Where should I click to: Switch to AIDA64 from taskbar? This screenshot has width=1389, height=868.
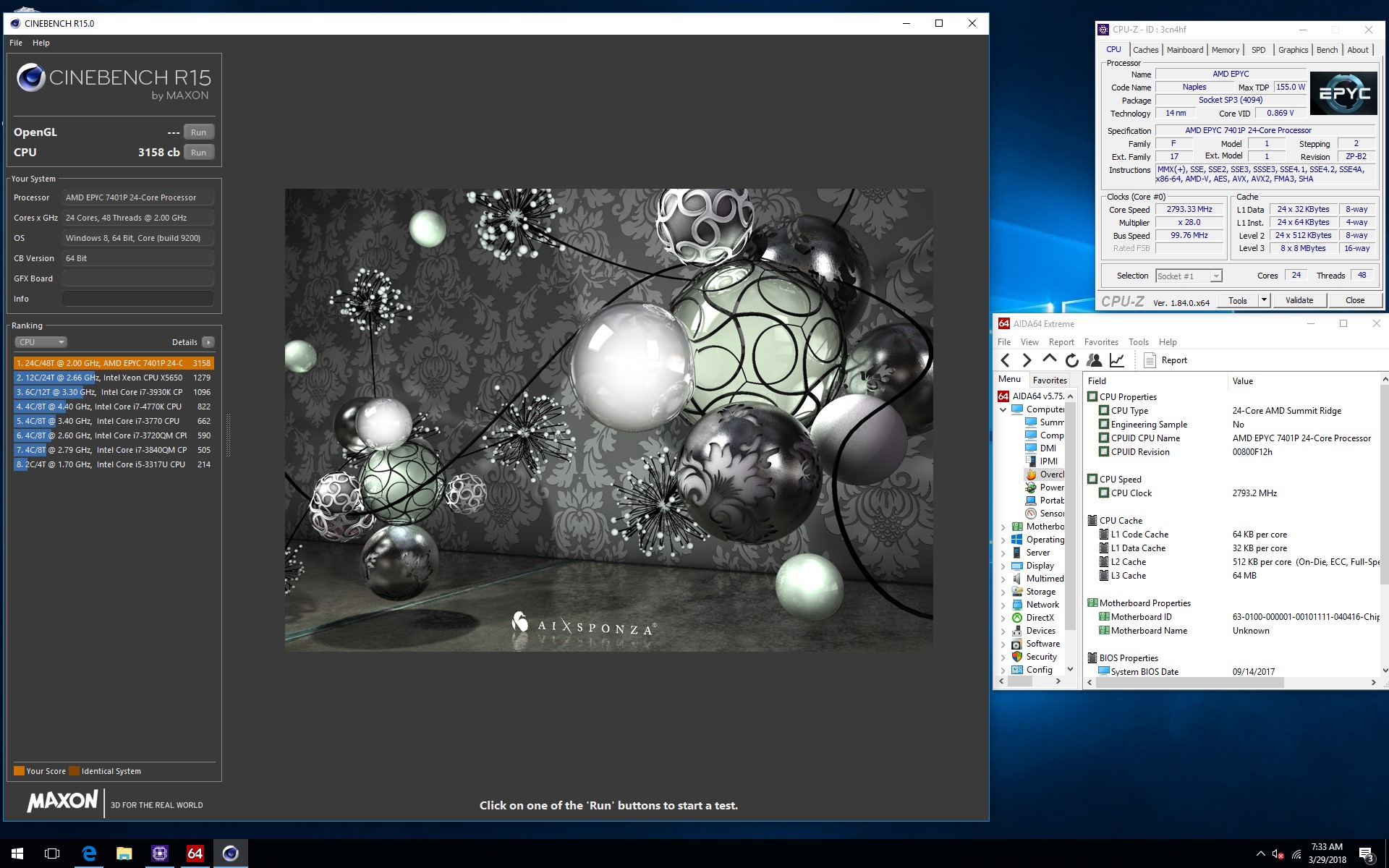[195, 854]
